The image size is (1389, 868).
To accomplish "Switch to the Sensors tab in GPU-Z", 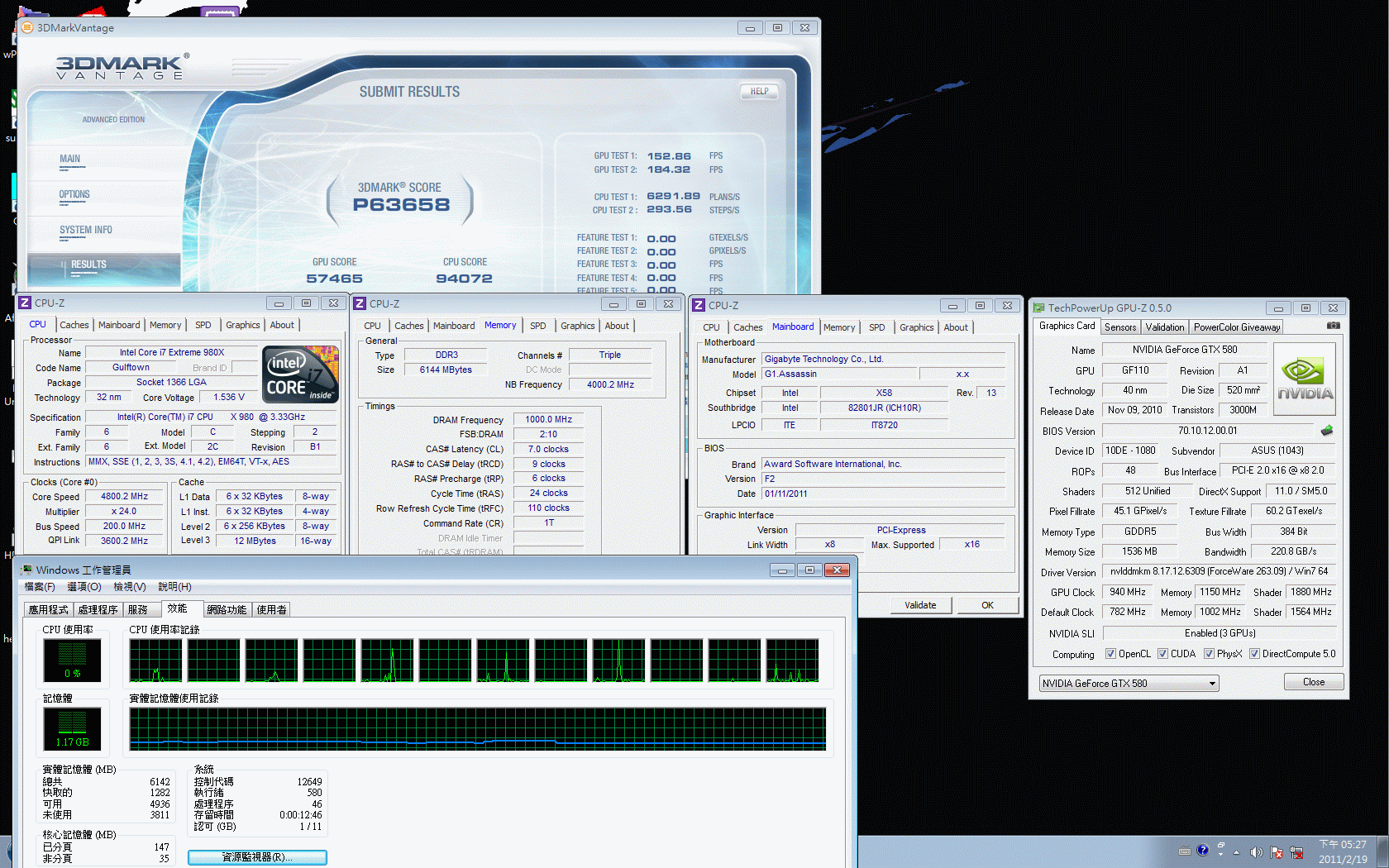I will point(1120,327).
